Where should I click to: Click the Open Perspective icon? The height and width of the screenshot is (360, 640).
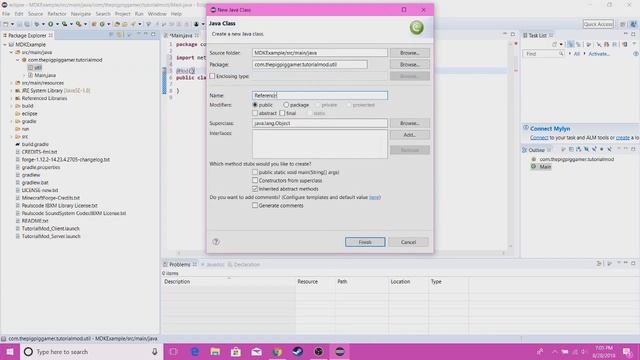(x=623, y=24)
